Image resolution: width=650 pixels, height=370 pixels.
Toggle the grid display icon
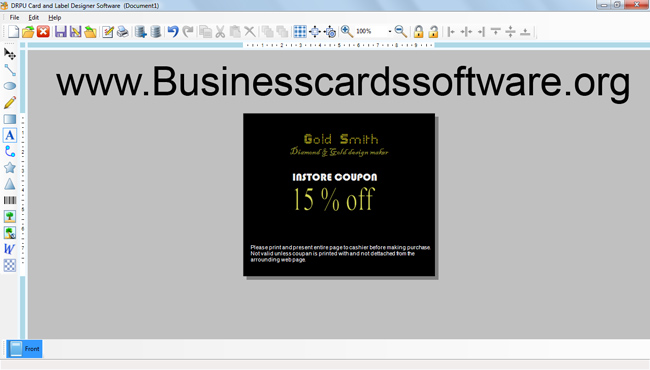pyautogui.click(x=300, y=31)
